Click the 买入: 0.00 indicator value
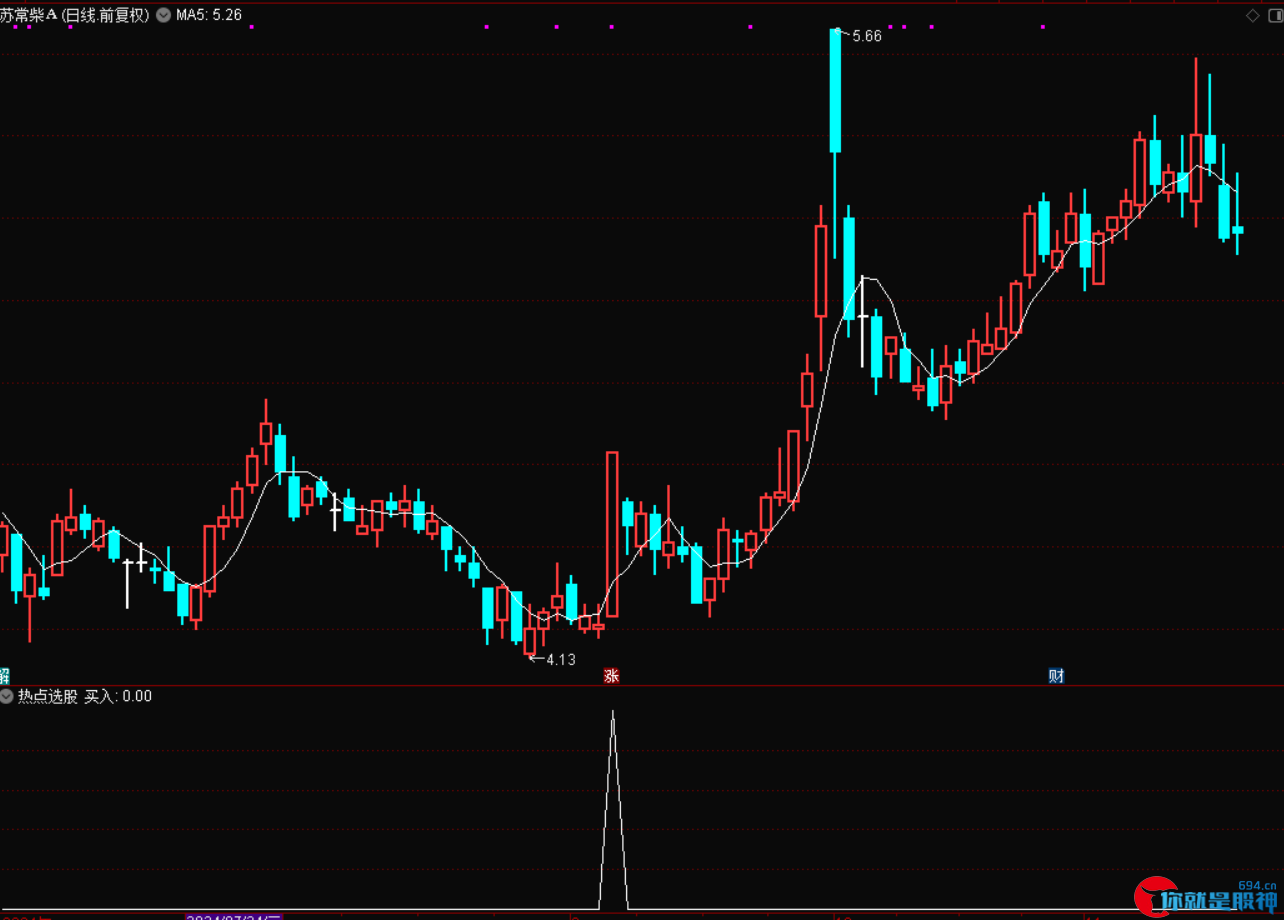Screen dimensions: 1284x920 (x=118, y=696)
